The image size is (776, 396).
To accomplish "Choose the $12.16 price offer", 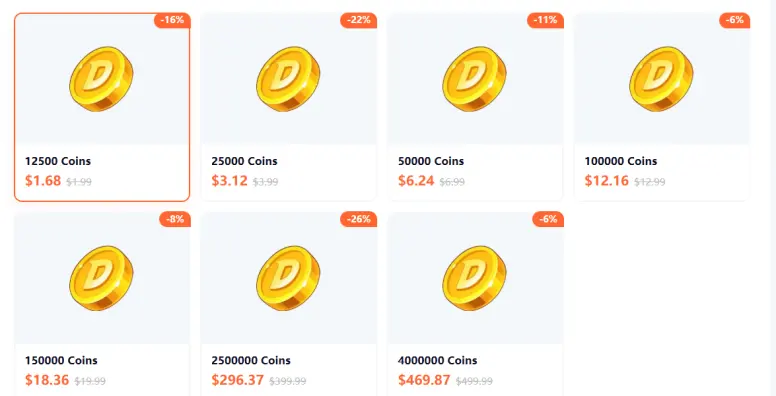I will pos(607,180).
